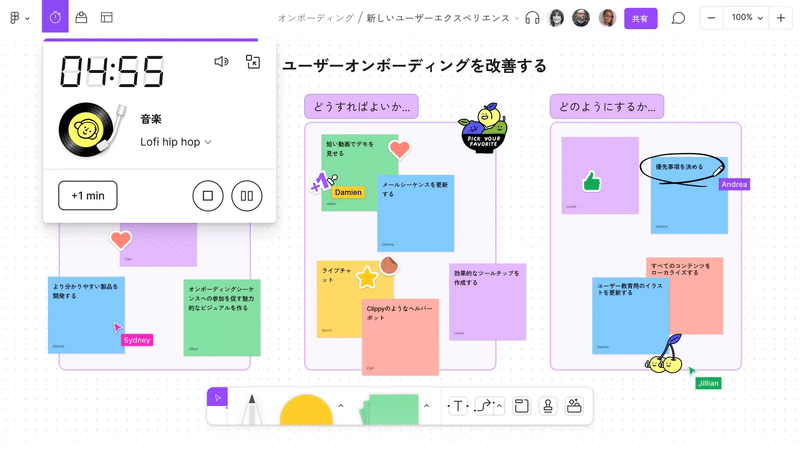Viewport: 800px width, 449px height.
Task: Select the green sticky note tool
Action: [390, 409]
